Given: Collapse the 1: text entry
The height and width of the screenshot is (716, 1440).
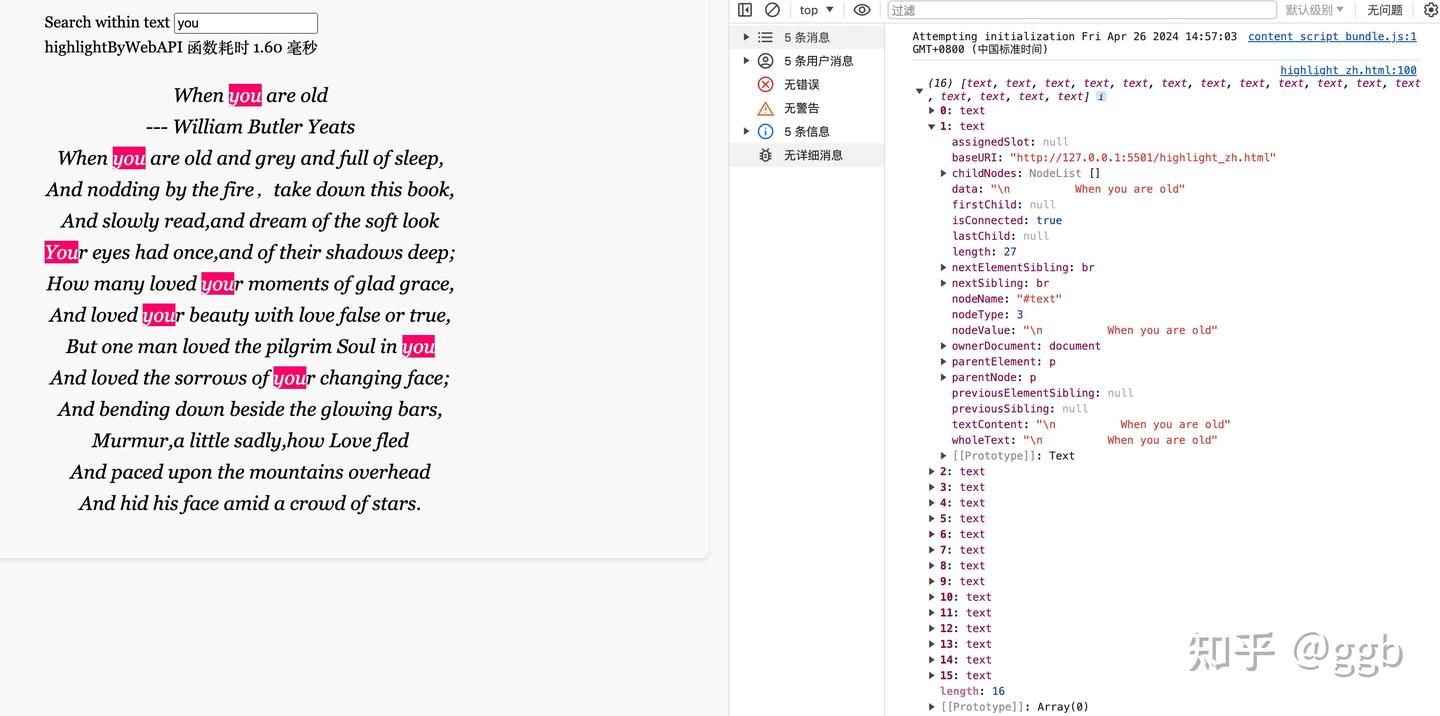Looking at the screenshot, I should tap(931, 126).
